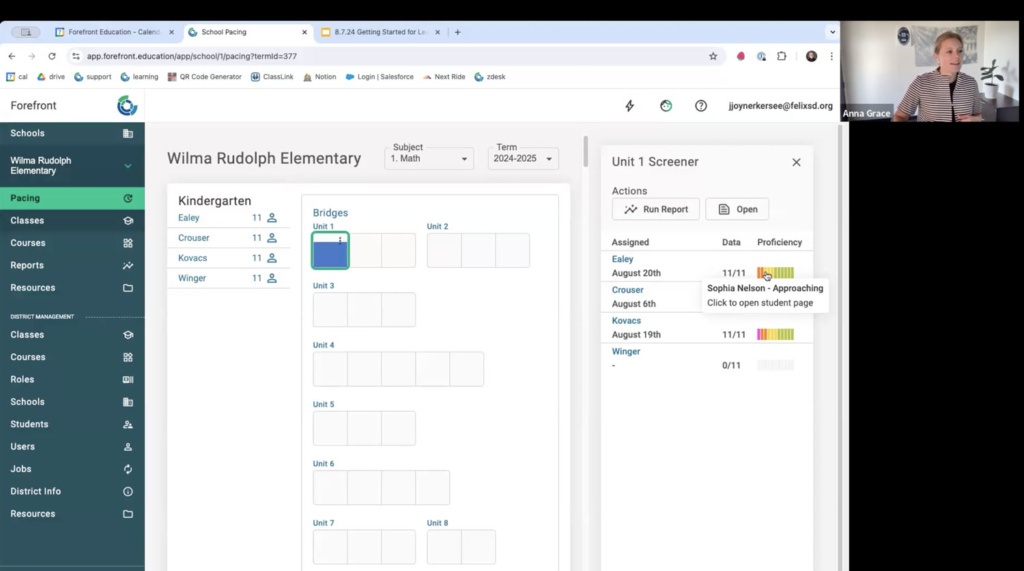Open the Crouser link in Assigned list
The image size is (1024, 571).
pyautogui.click(x=628, y=290)
